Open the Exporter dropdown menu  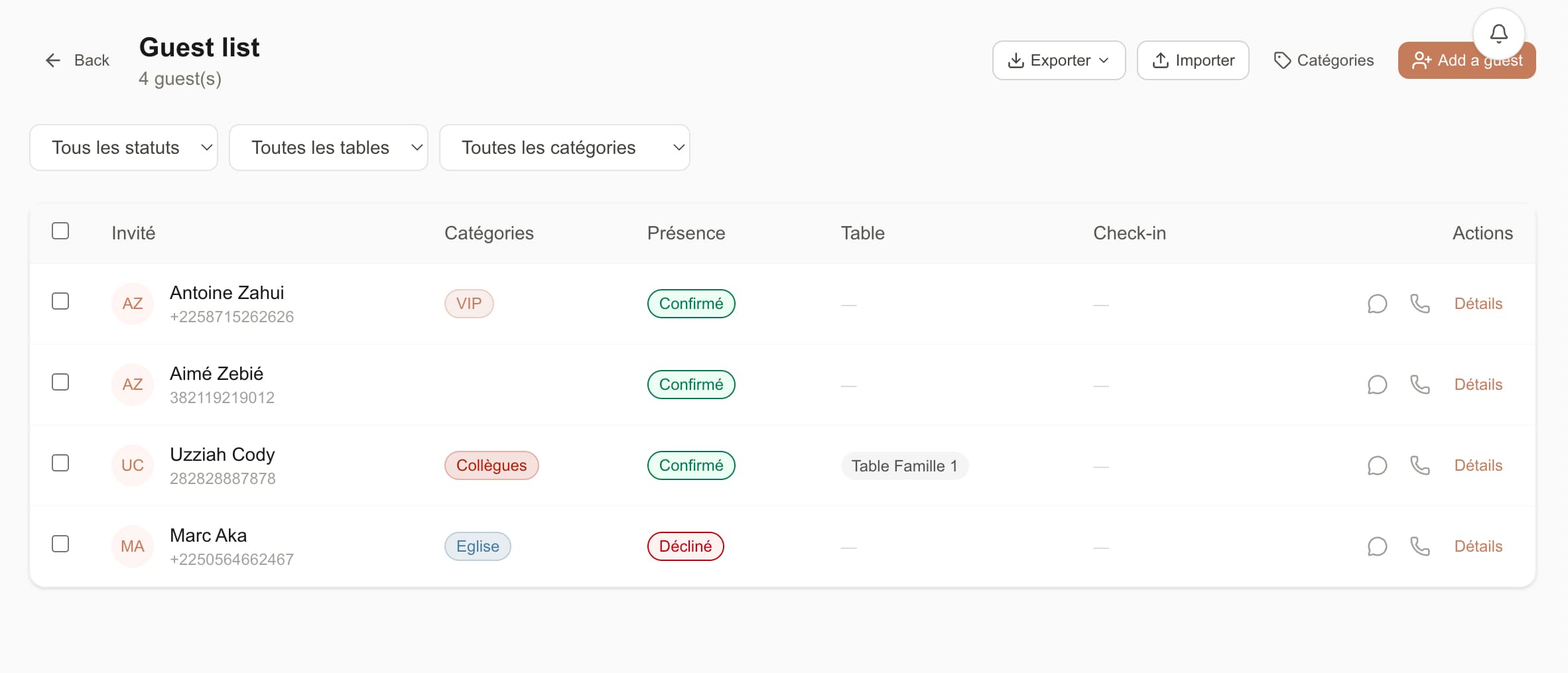point(1059,60)
